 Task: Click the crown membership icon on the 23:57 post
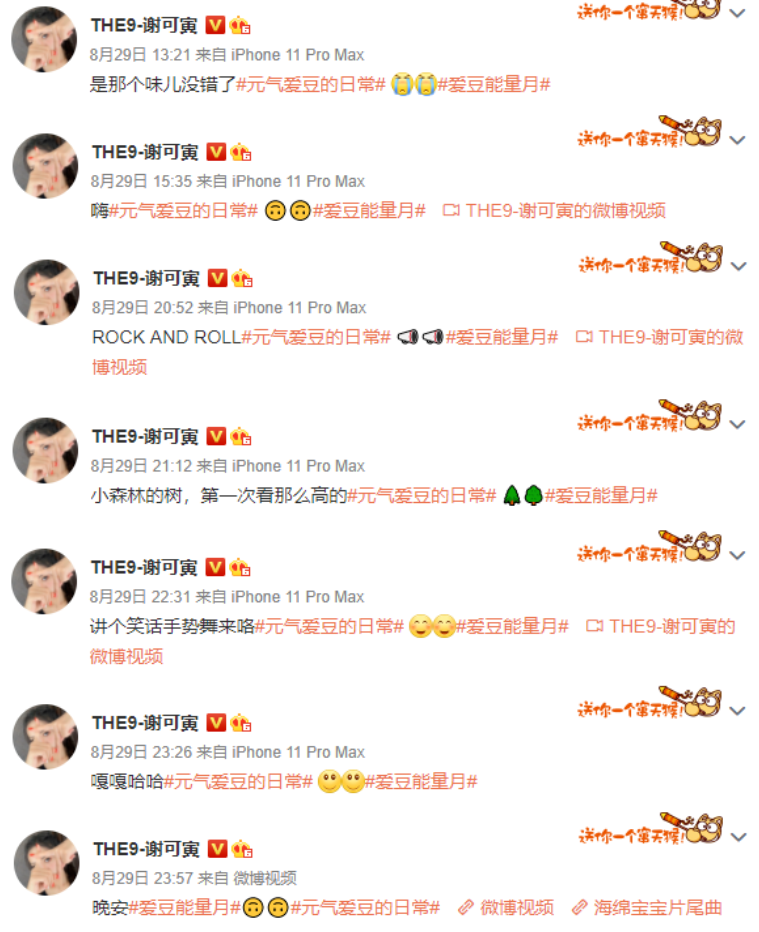pyautogui.click(x=242, y=849)
